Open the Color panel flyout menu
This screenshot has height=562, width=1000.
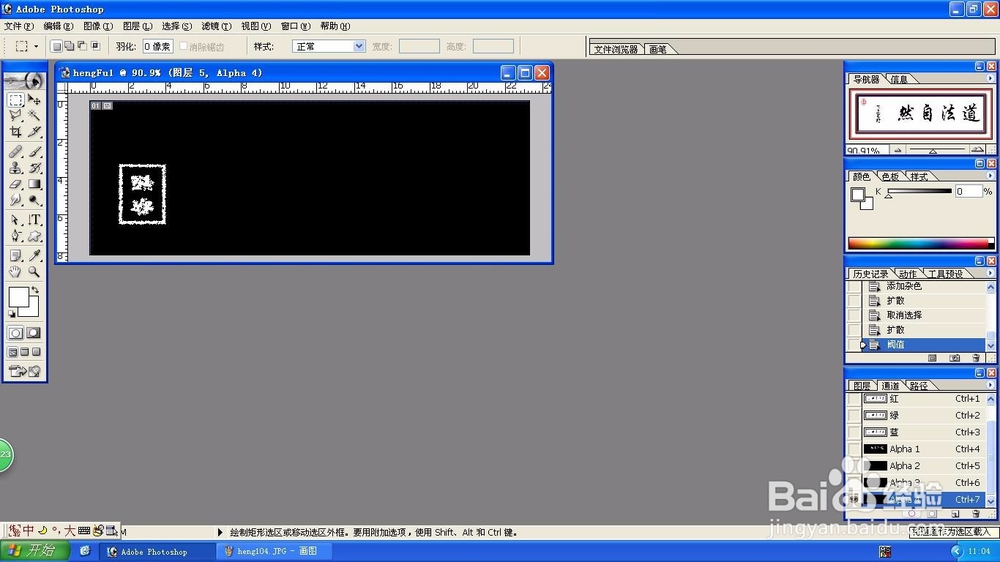(990, 176)
